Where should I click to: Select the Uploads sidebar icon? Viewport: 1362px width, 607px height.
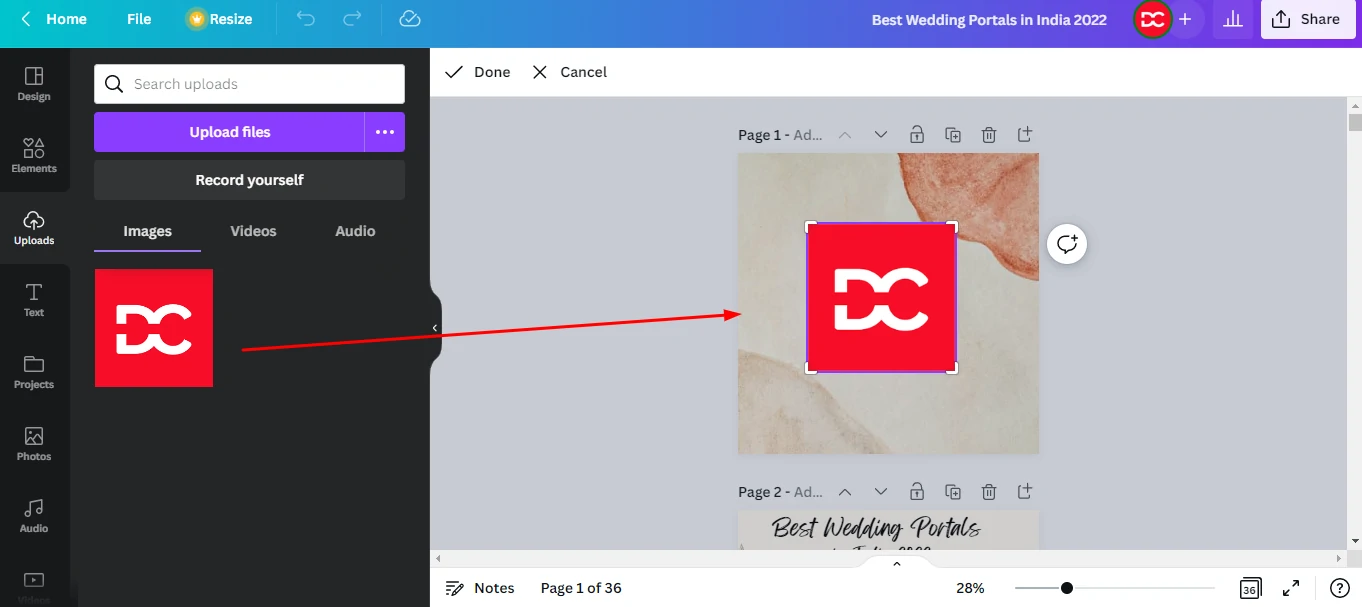pyautogui.click(x=34, y=228)
